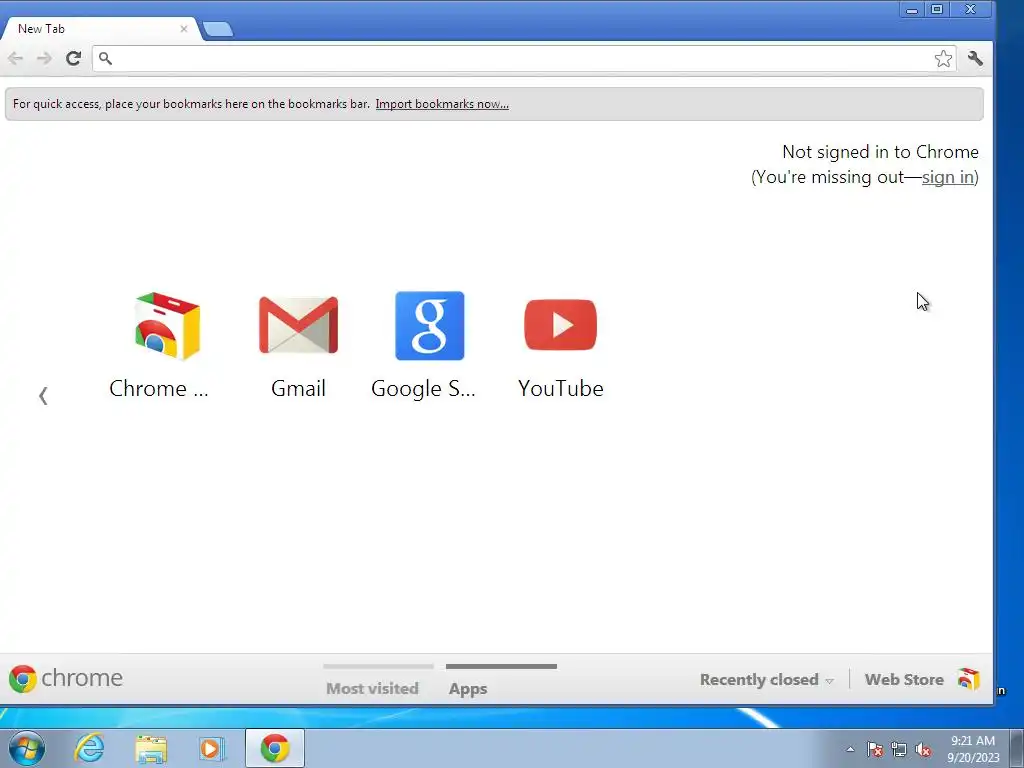Show hidden system tray icons
Image resolution: width=1024 pixels, height=768 pixels.
[x=850, y=749]
